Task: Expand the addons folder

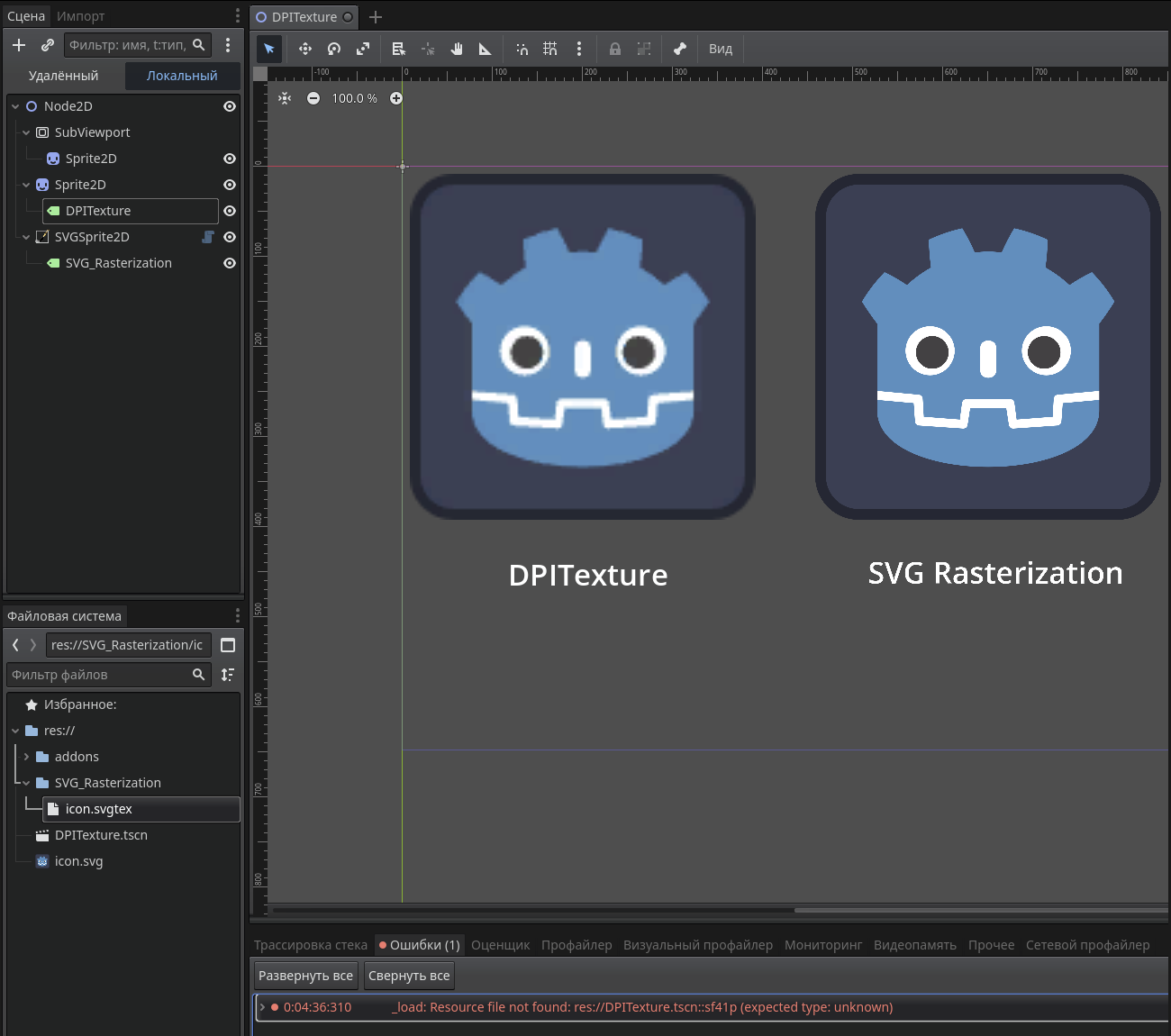Action: pos(26,757)
